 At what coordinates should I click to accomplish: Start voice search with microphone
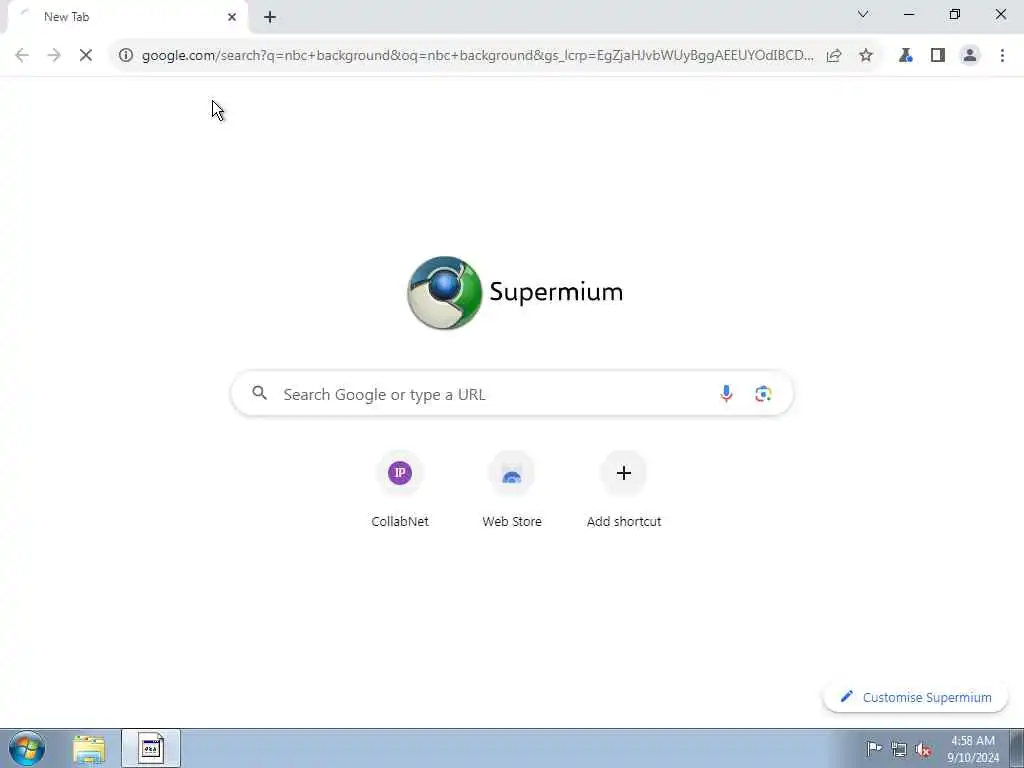(726, 394)
